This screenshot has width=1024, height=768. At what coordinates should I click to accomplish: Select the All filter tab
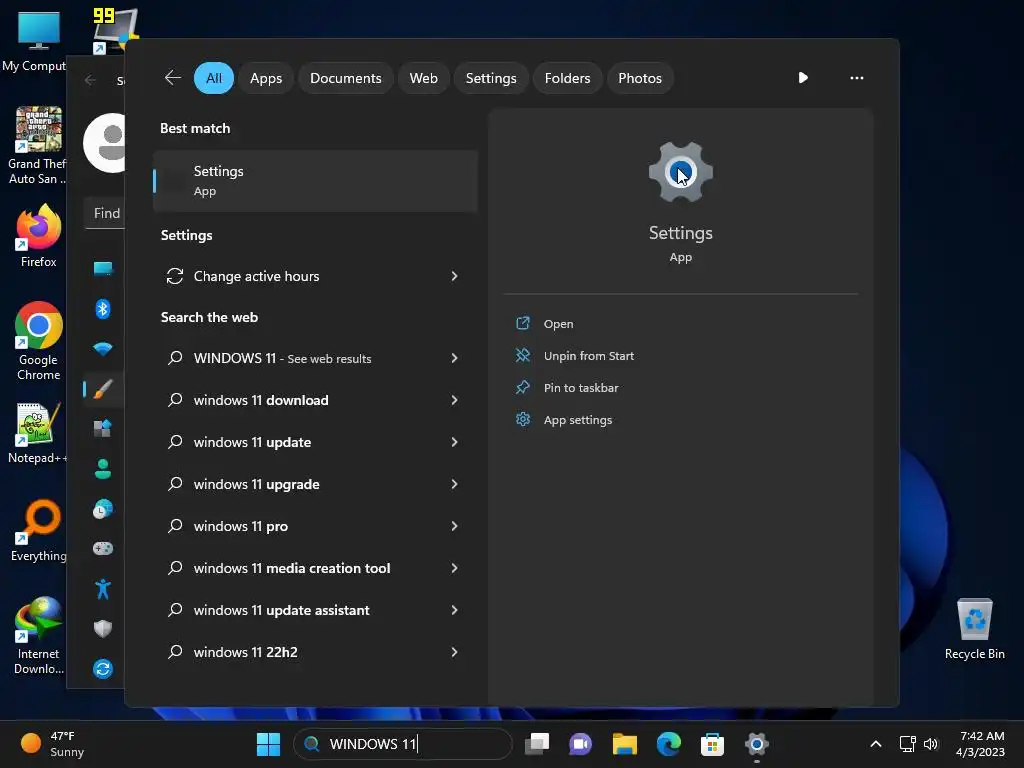214,78
